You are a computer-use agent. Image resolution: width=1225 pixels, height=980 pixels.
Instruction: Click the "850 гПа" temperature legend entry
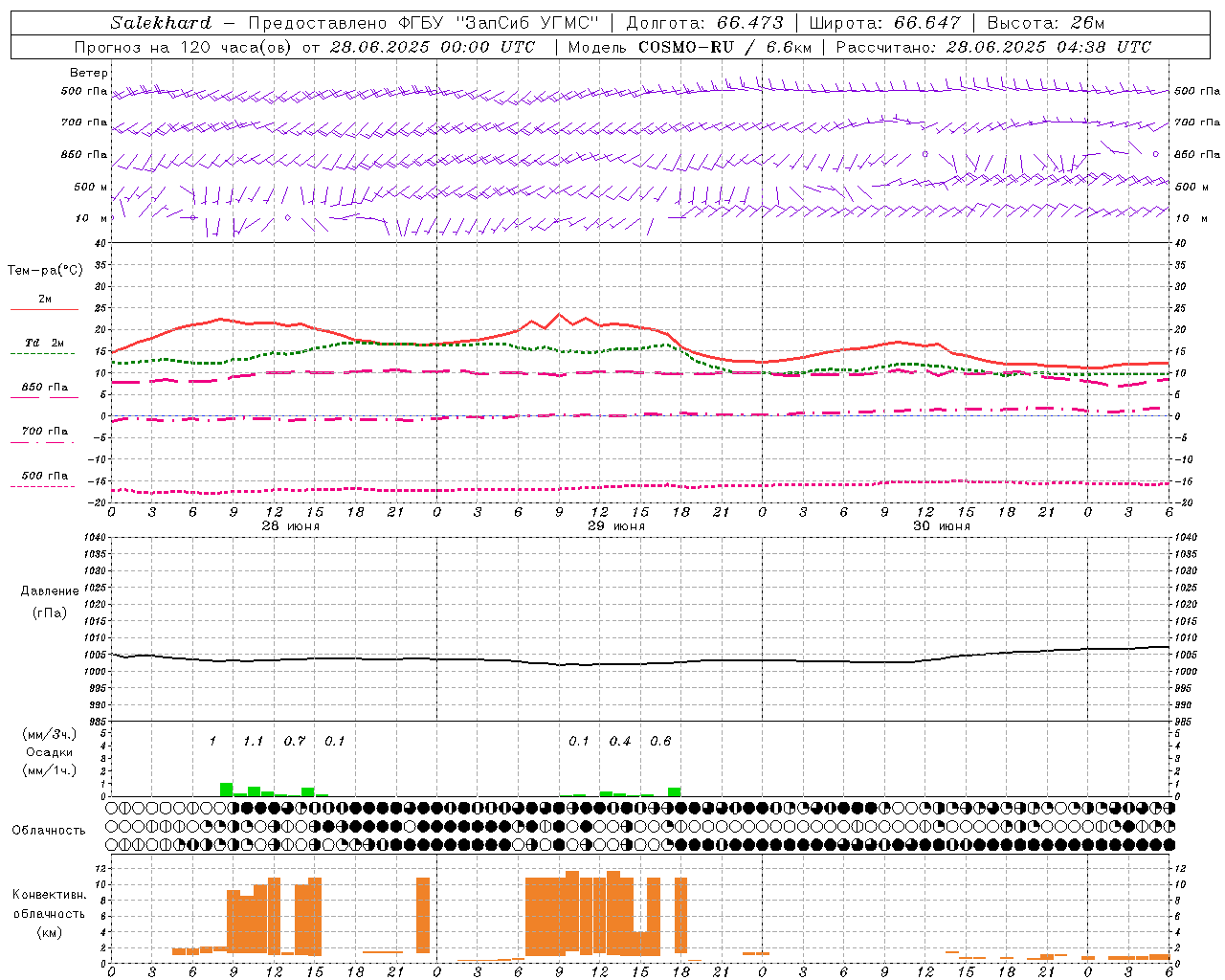[x=44, y=388]
